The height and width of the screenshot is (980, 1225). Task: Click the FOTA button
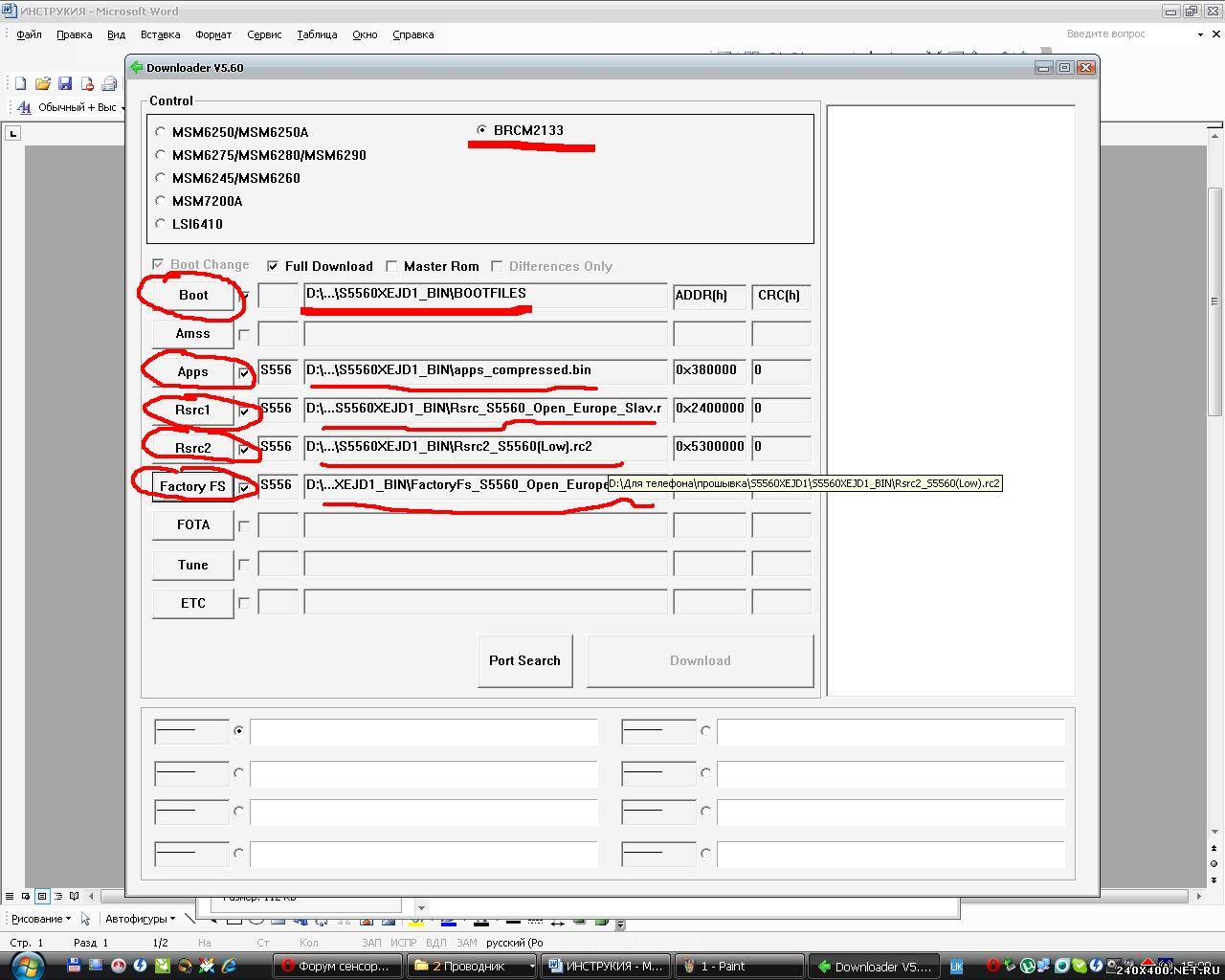pos(193,524)
